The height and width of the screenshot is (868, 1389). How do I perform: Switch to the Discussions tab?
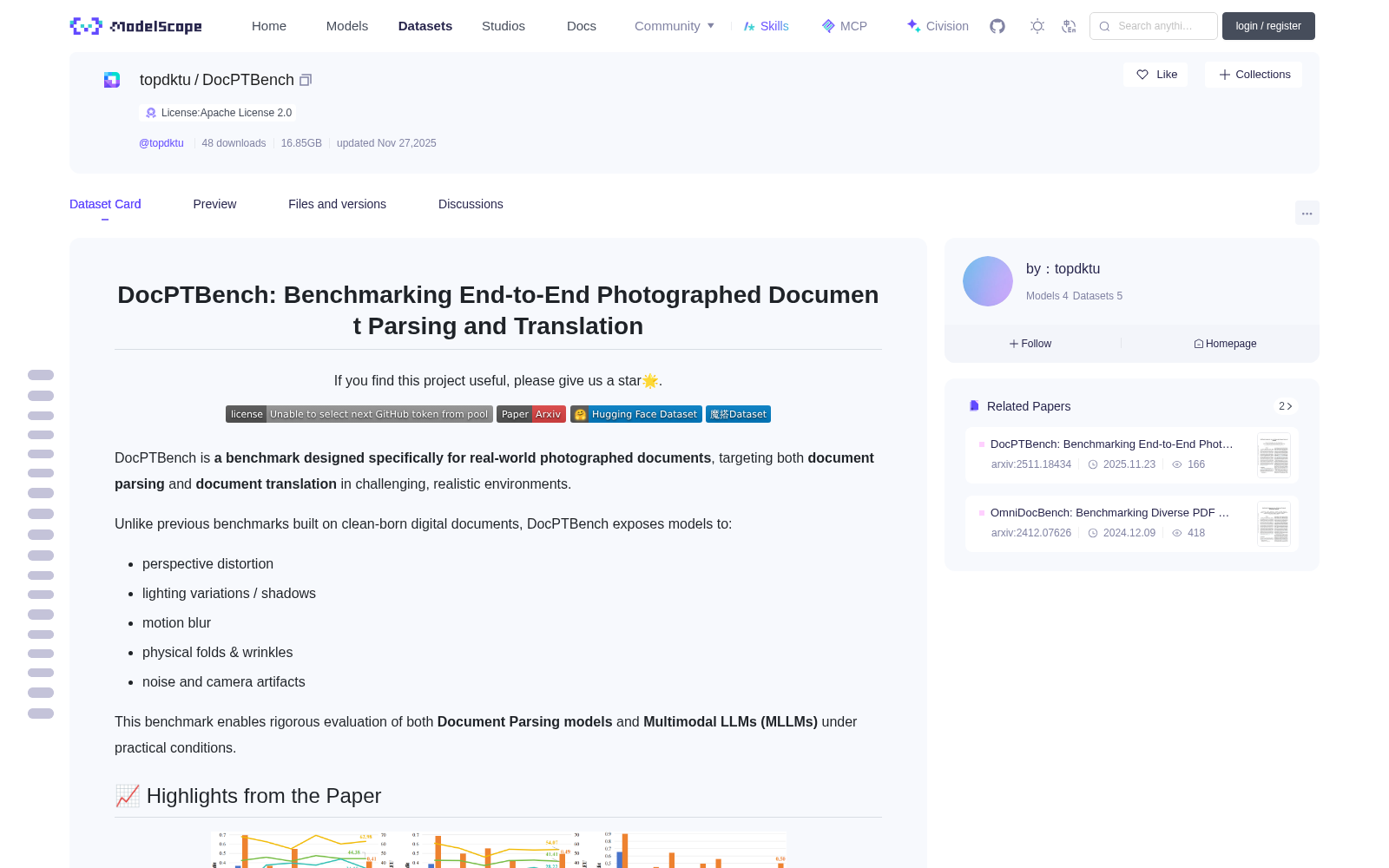[x=471, y=204]
